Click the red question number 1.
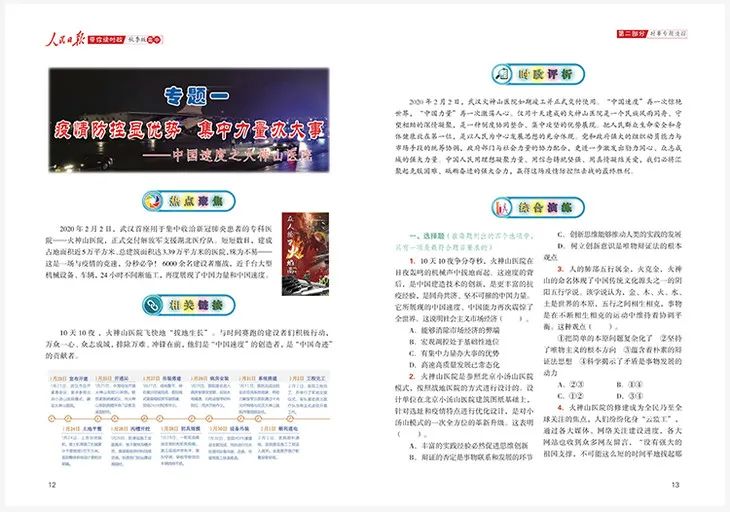Image resolution: width=730 pixels, height=512 pixels. [x=412, y=261]
